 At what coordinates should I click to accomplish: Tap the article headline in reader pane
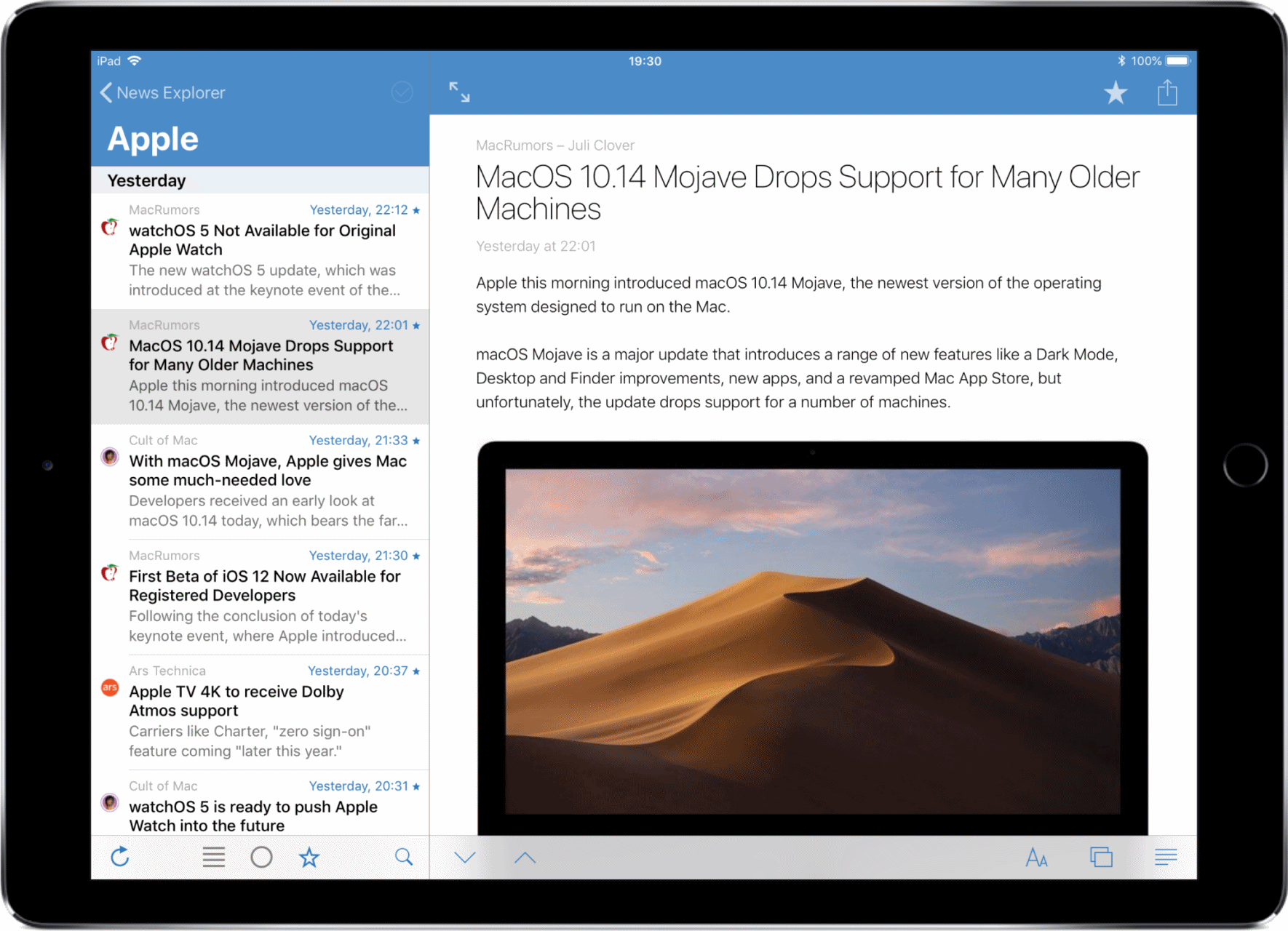pos(808,193)
